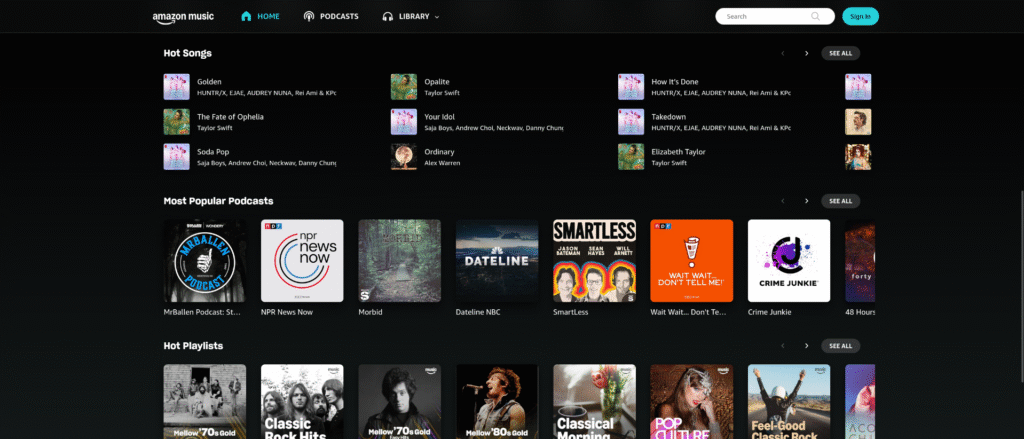1024x439 pixels.
Task: Advance Hot Playlists carousel with right arrow
Action: click(806, 346)
